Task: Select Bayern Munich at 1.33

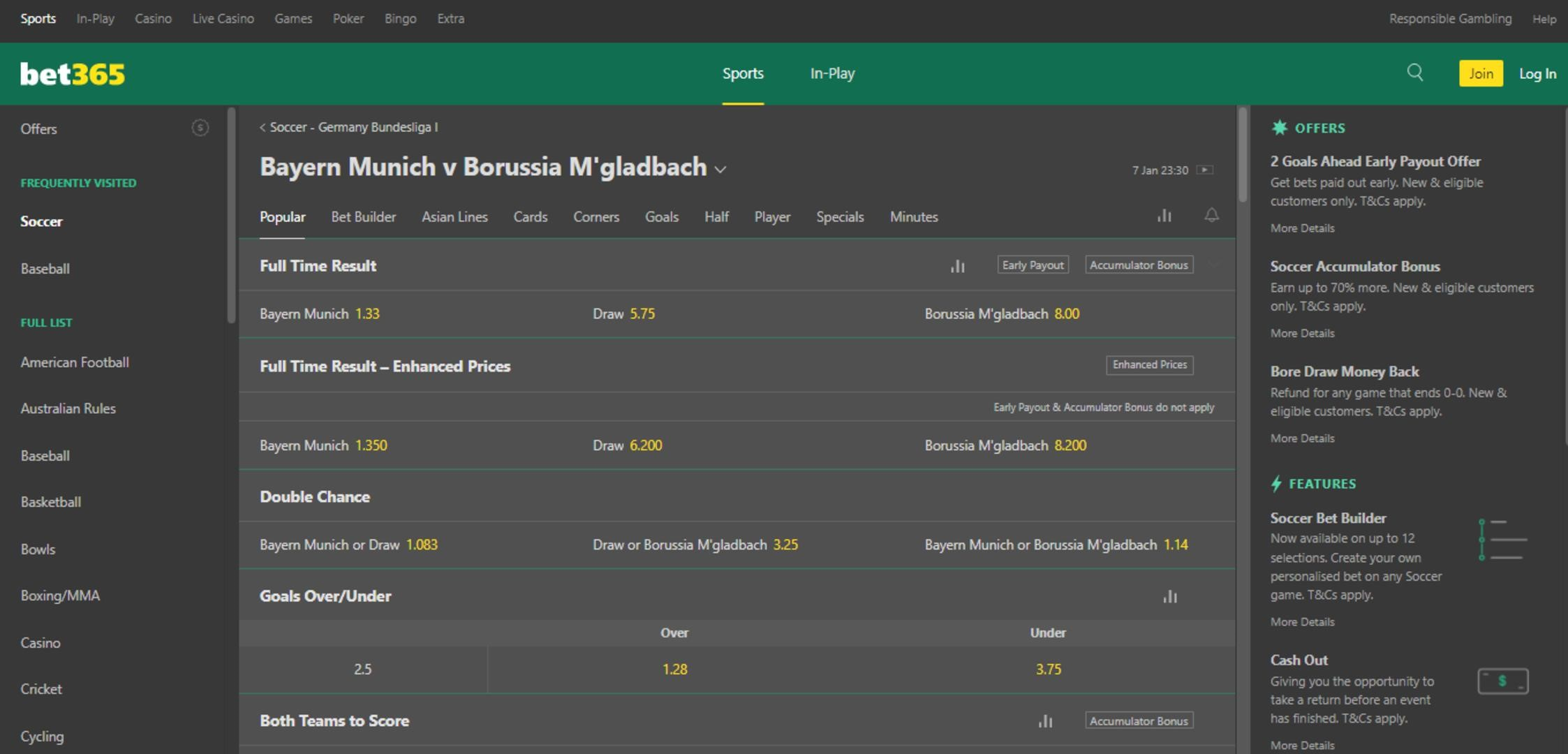Action: point(405,314)
